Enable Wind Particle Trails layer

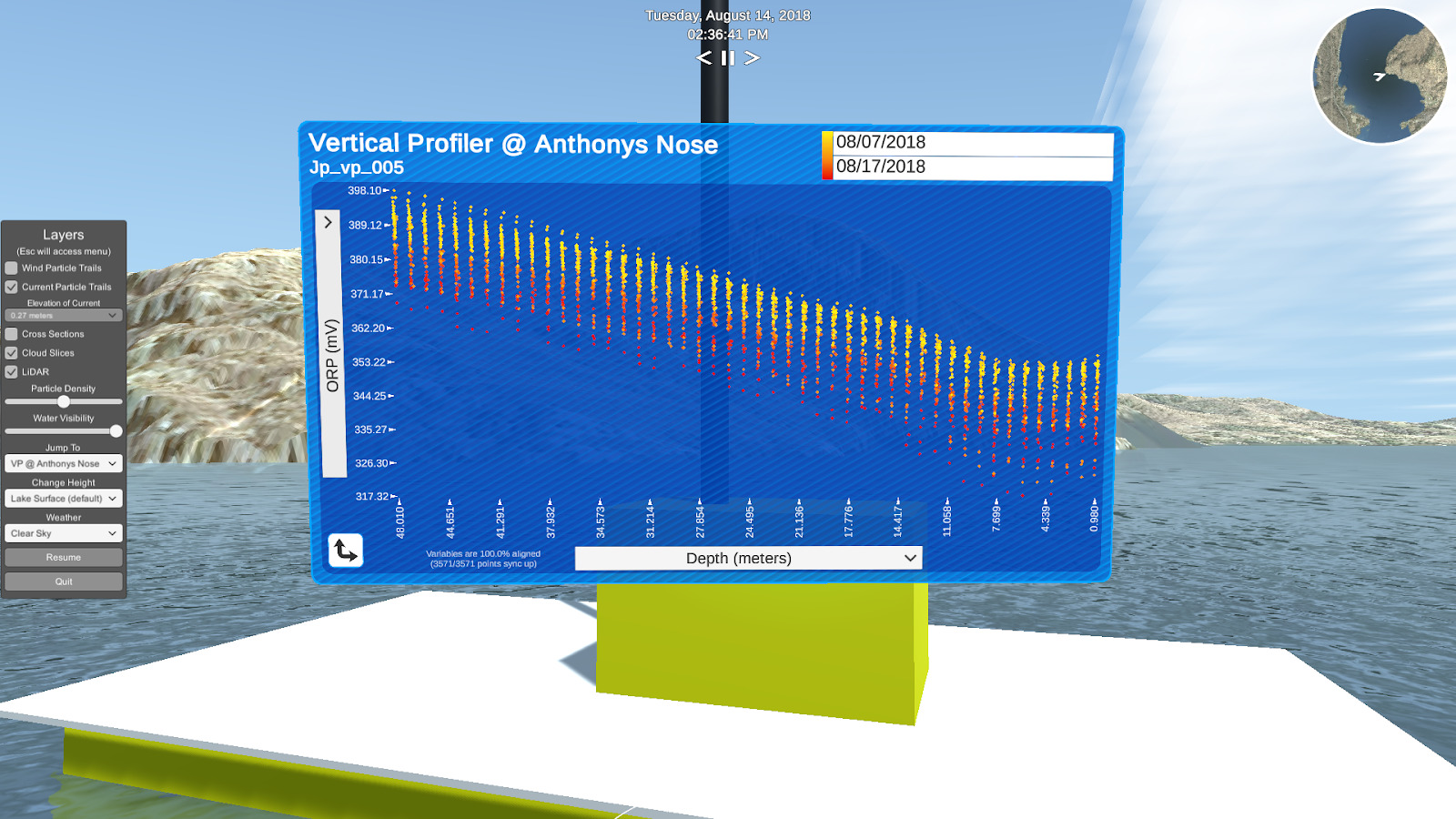point(12,268)
